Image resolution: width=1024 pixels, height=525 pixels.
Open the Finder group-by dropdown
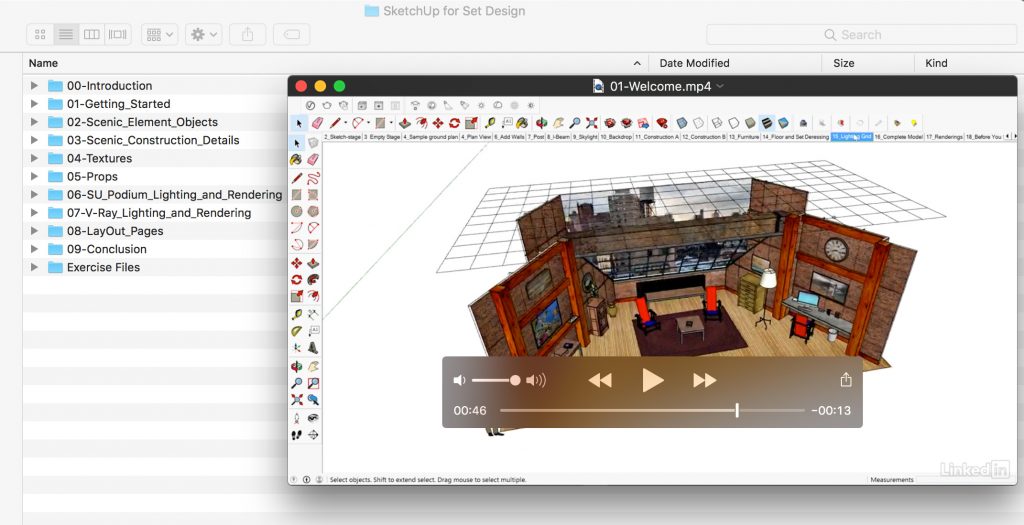point(159,35)
